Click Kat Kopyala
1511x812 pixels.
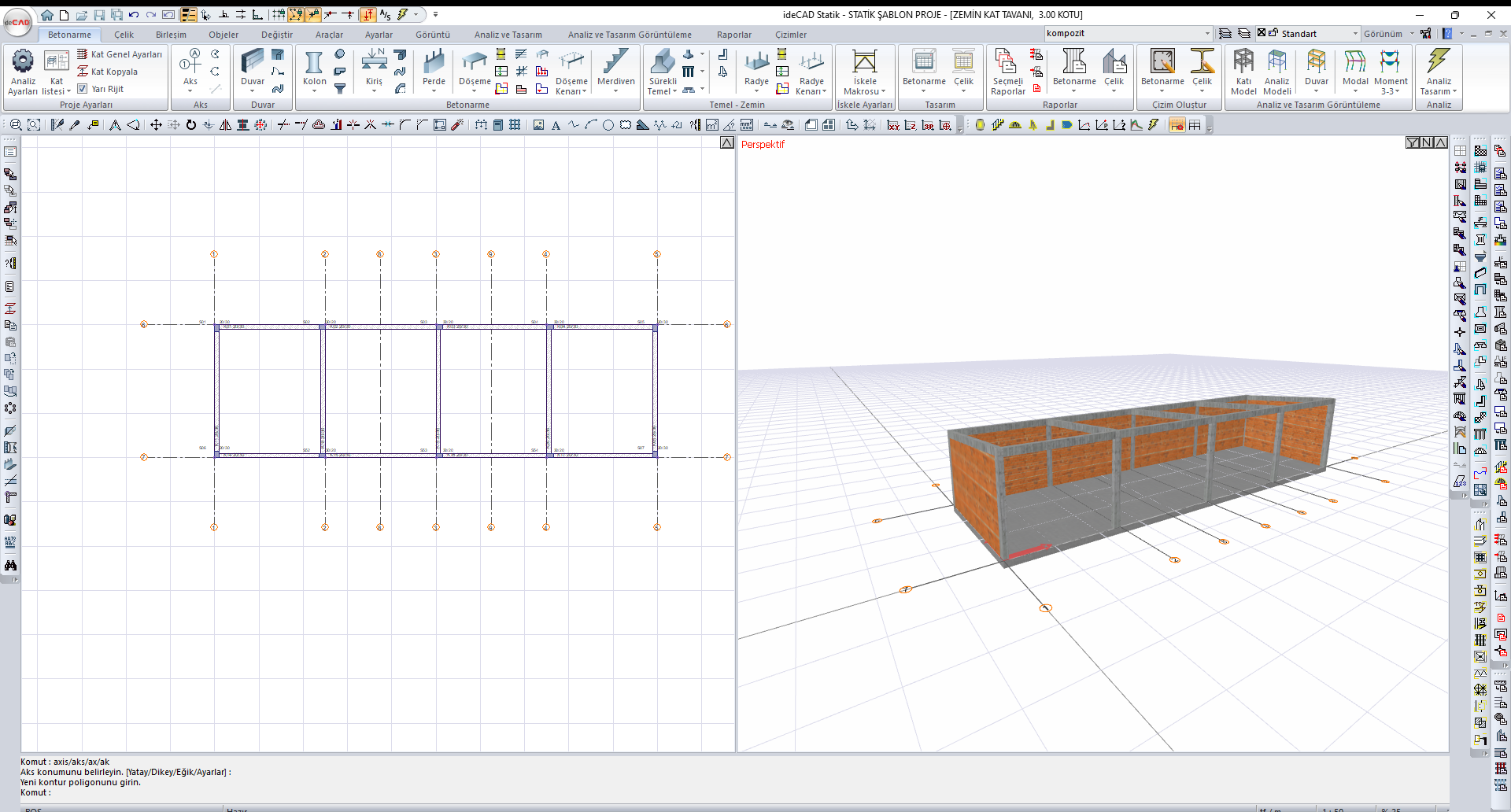[107, 72]
